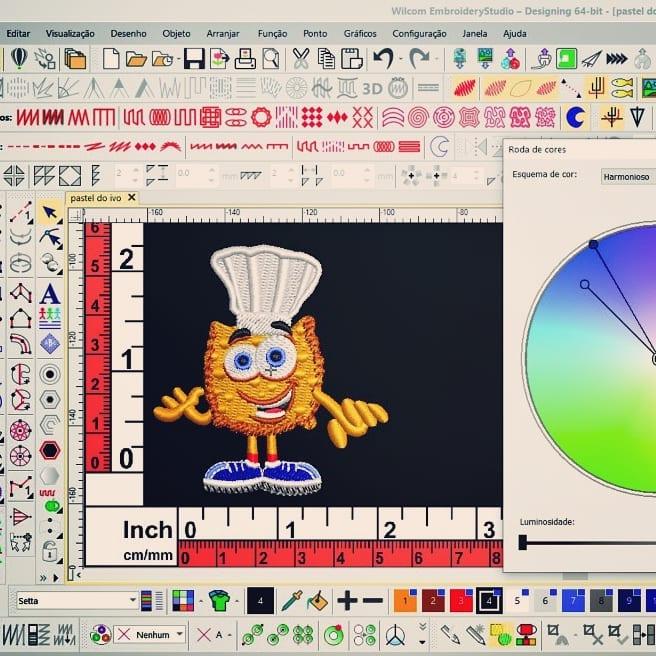Open the dropdown arrow beside the t-shirt icon
The width and height of the screenshot is (656, 656).
236,601
